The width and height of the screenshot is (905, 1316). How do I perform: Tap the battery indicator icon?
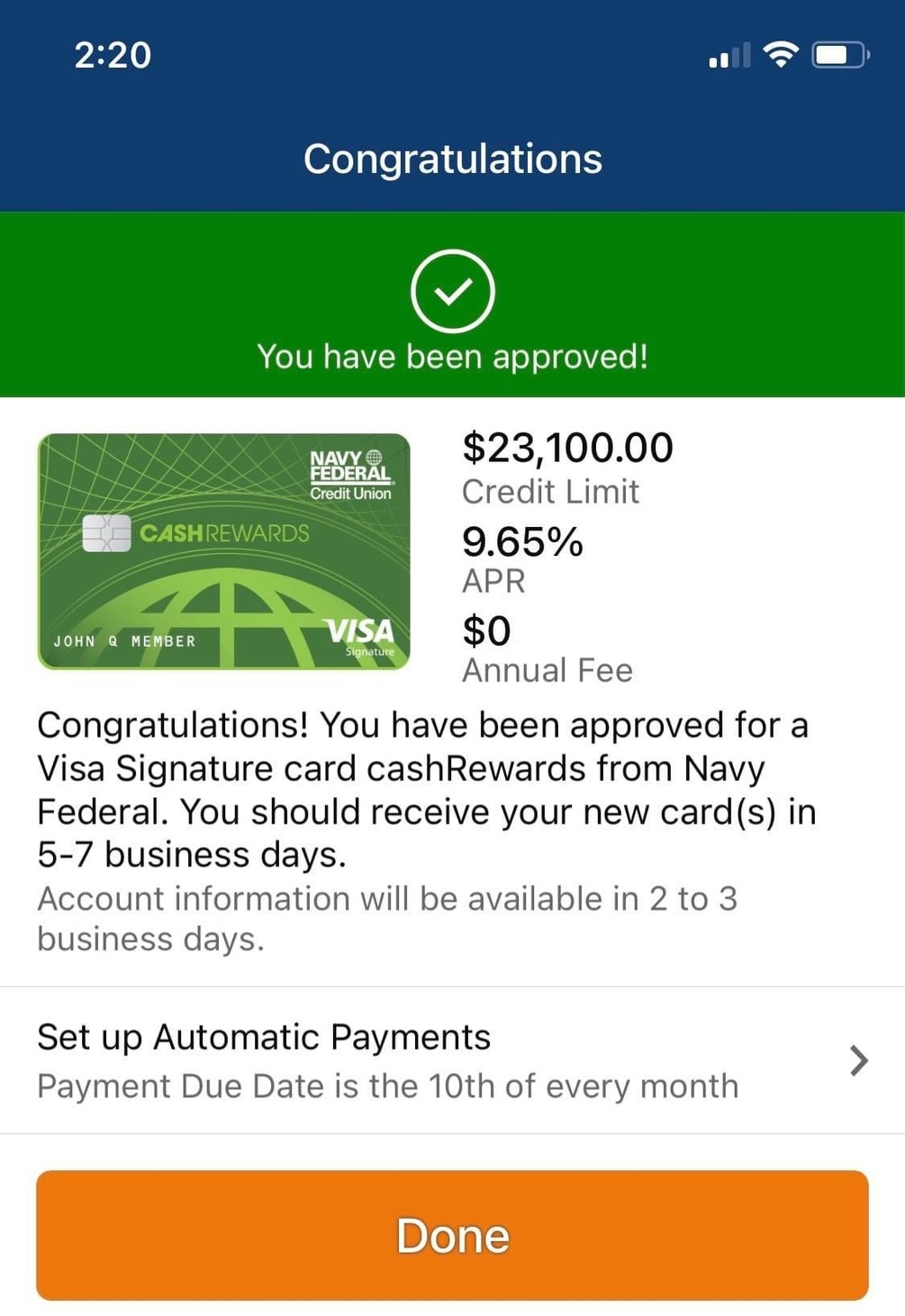tap(839, 55)
